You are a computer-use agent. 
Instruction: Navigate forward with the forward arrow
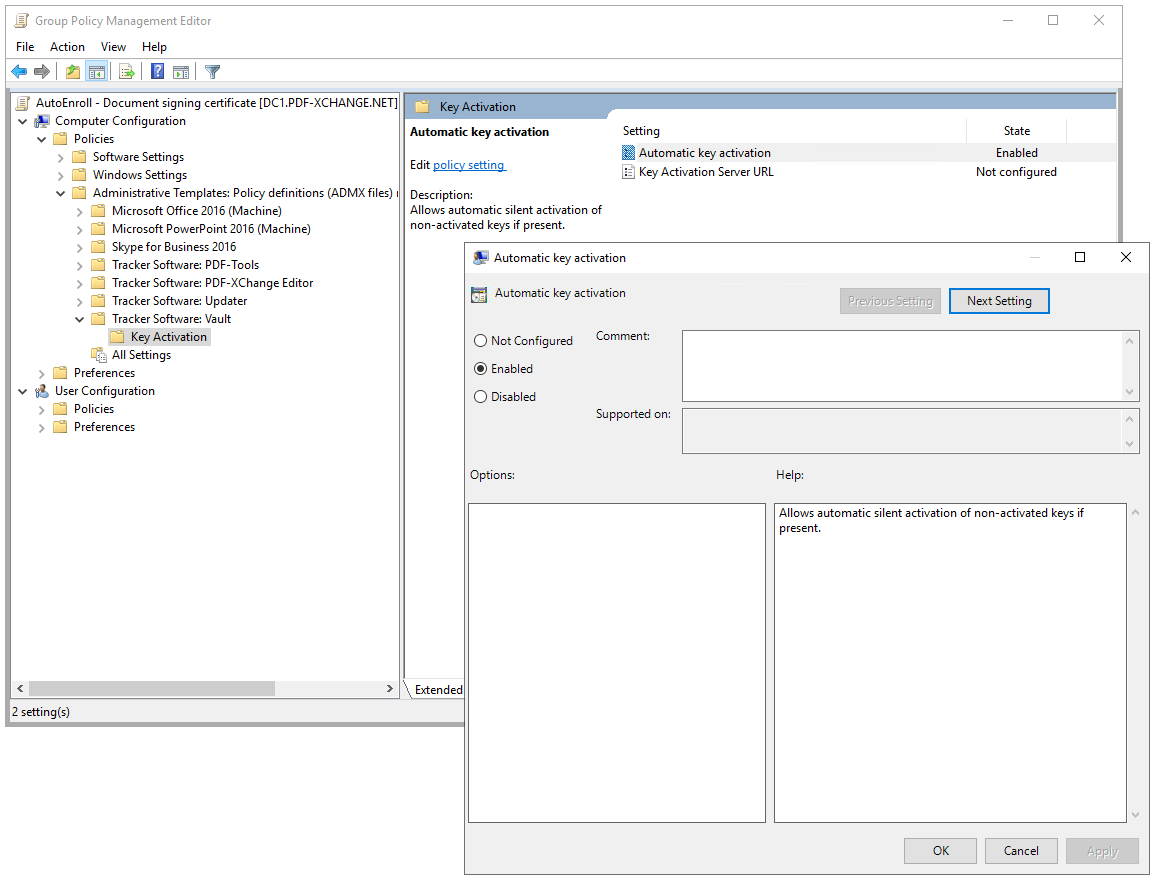click(x=41, y=71)
